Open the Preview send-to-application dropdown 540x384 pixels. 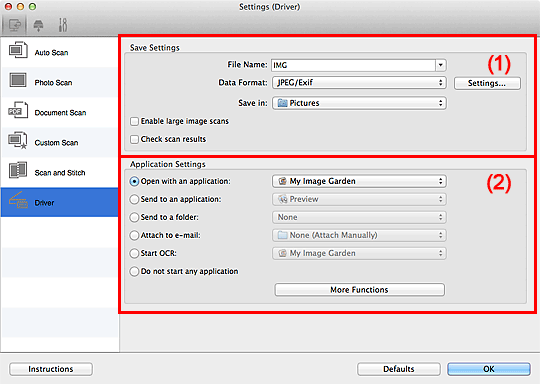359,199
